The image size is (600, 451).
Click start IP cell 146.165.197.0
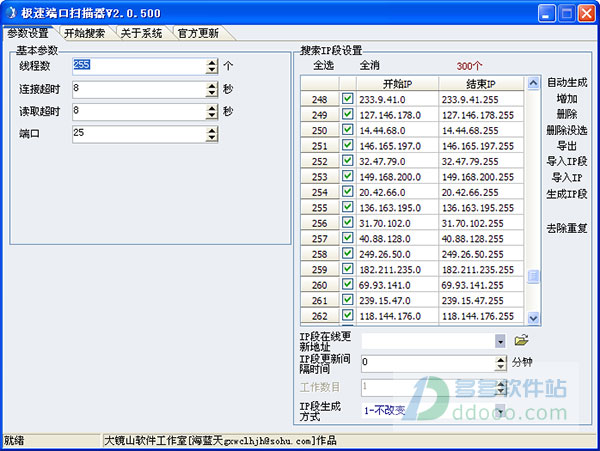click(x=397, y=146)
